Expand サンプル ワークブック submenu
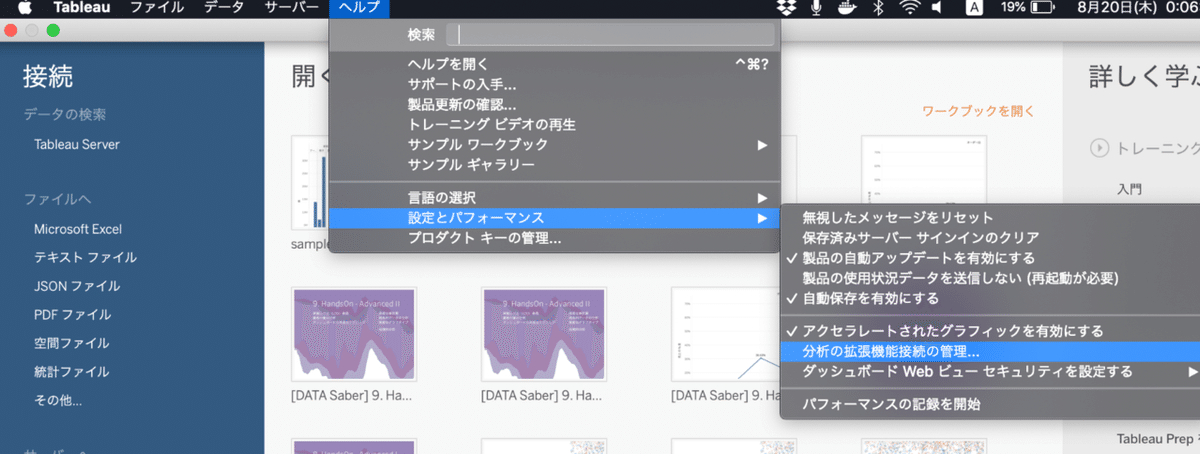The width and height of the screenshot is (1200, 454). pos(554,144)
